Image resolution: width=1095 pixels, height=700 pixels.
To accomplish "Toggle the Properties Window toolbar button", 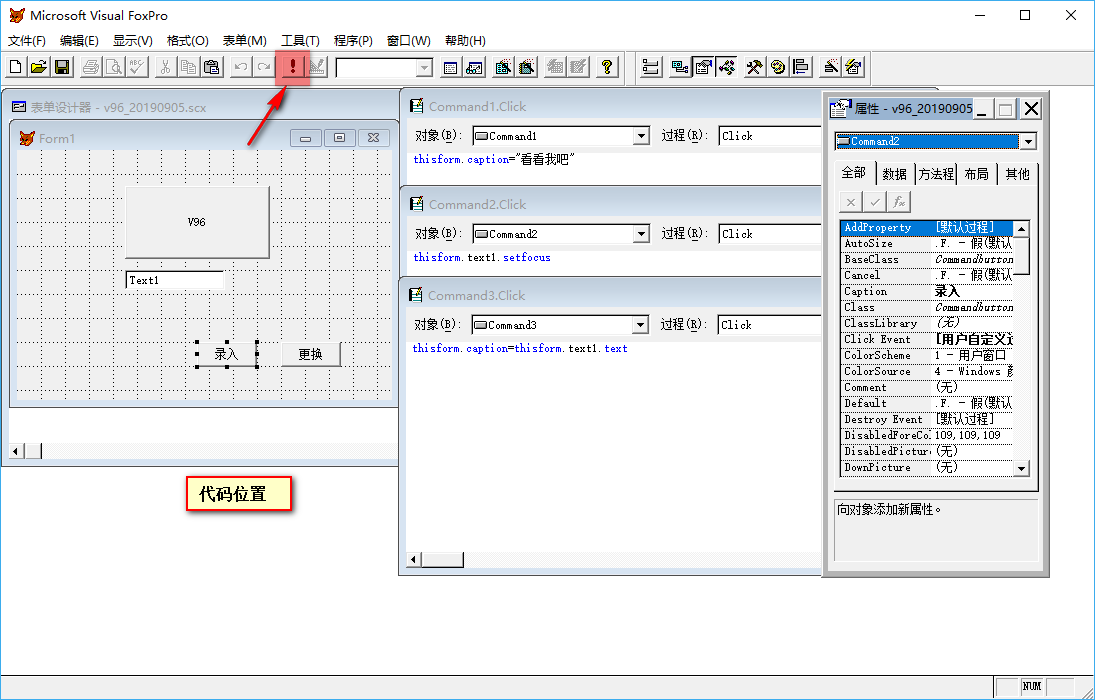I will (x=703, y=67).
